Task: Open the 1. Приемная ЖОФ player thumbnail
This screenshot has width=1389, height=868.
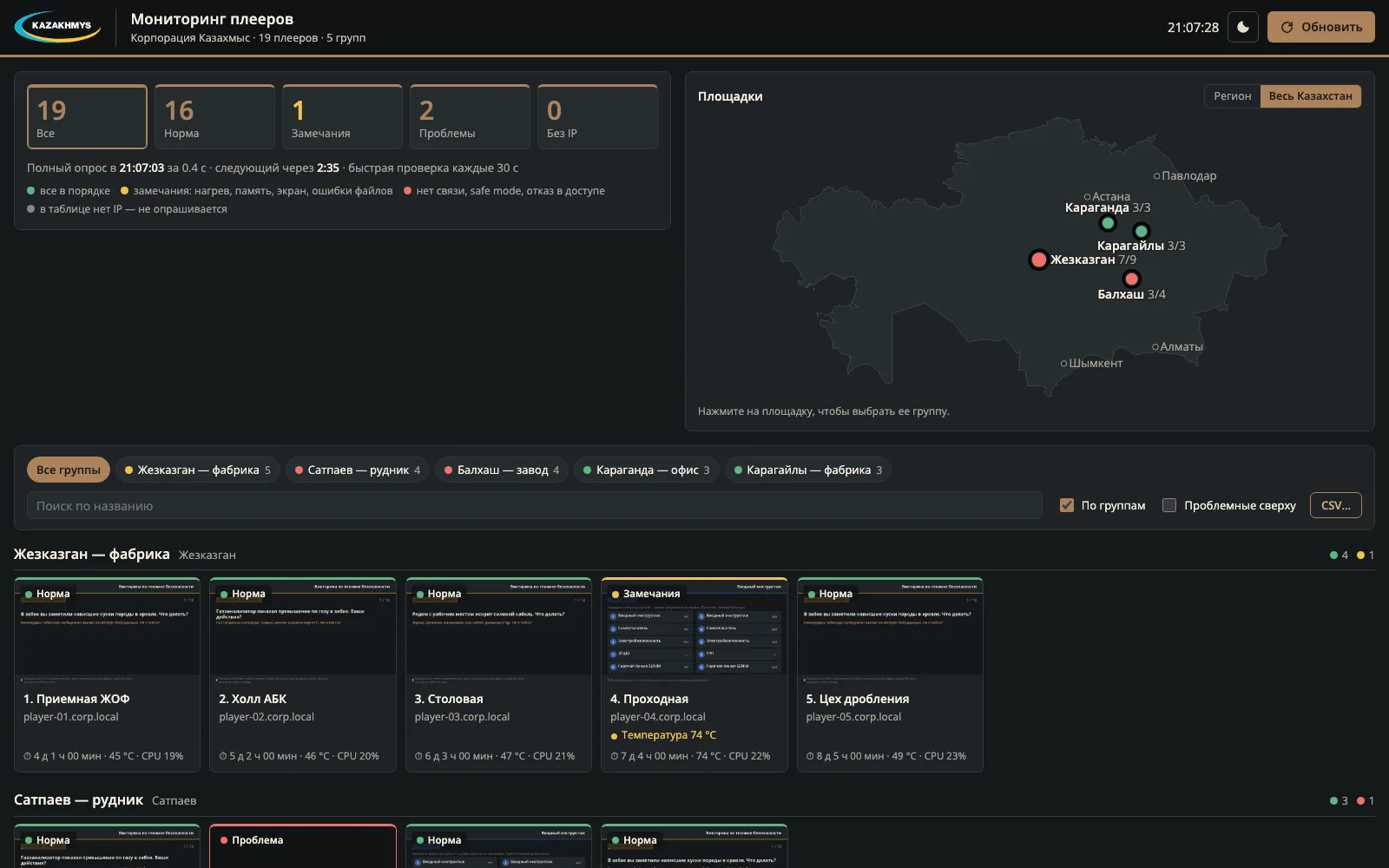Action: click(107, 627)
